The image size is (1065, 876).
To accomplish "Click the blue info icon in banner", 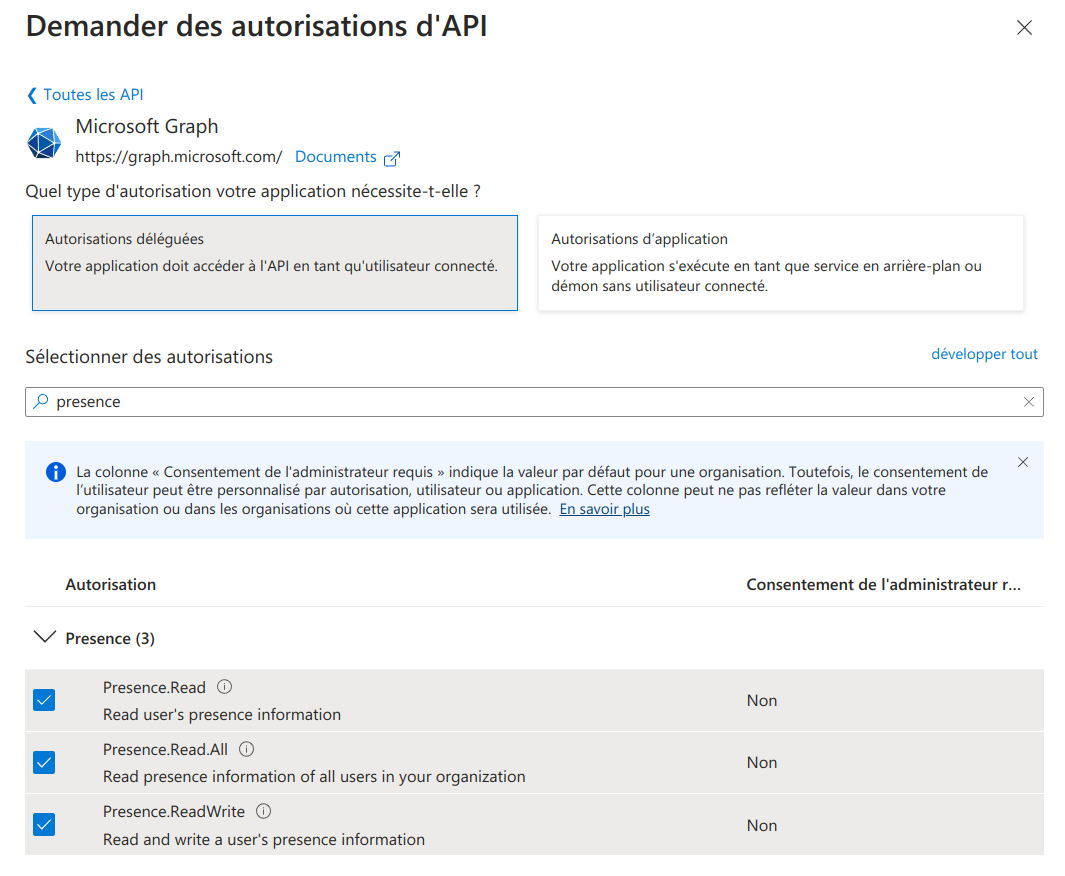I will tap(56, 471).
